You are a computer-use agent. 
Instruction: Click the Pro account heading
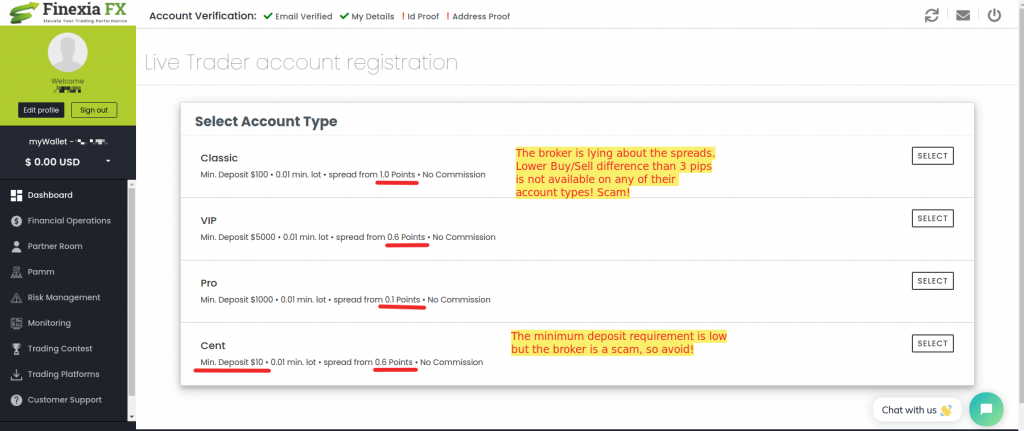[209, 283]
